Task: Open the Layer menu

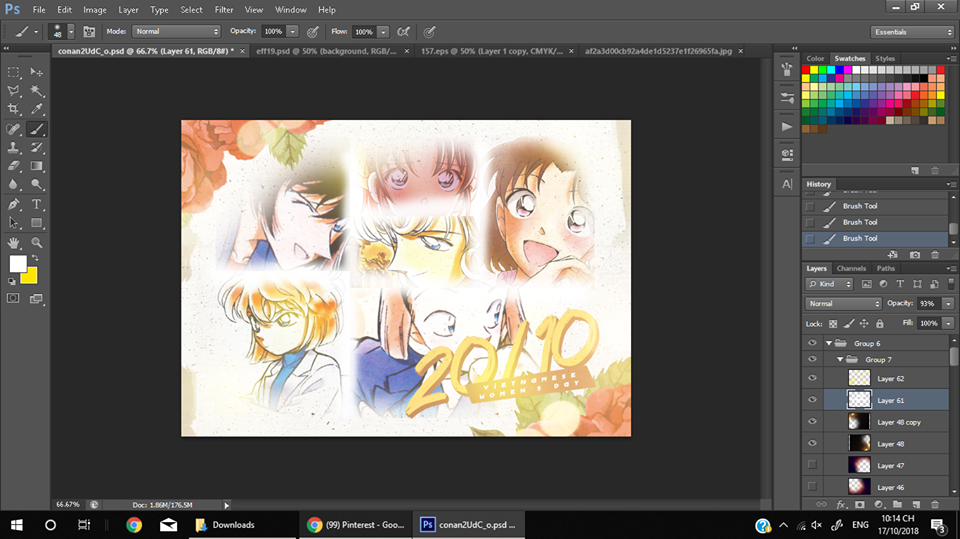Action: 128,10
